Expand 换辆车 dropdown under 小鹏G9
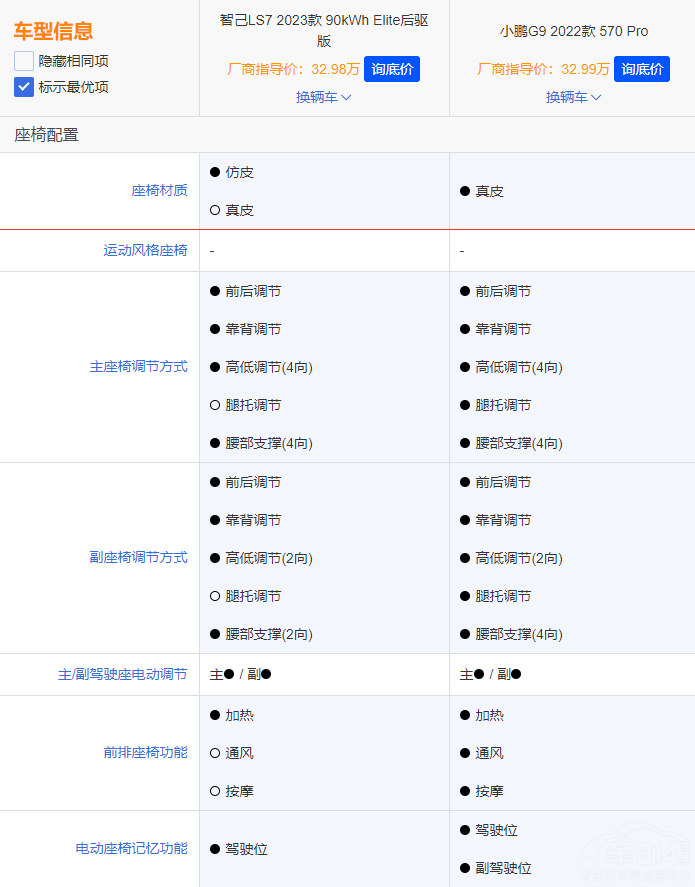This screenshot has height=887, width=695. point(574,97)
